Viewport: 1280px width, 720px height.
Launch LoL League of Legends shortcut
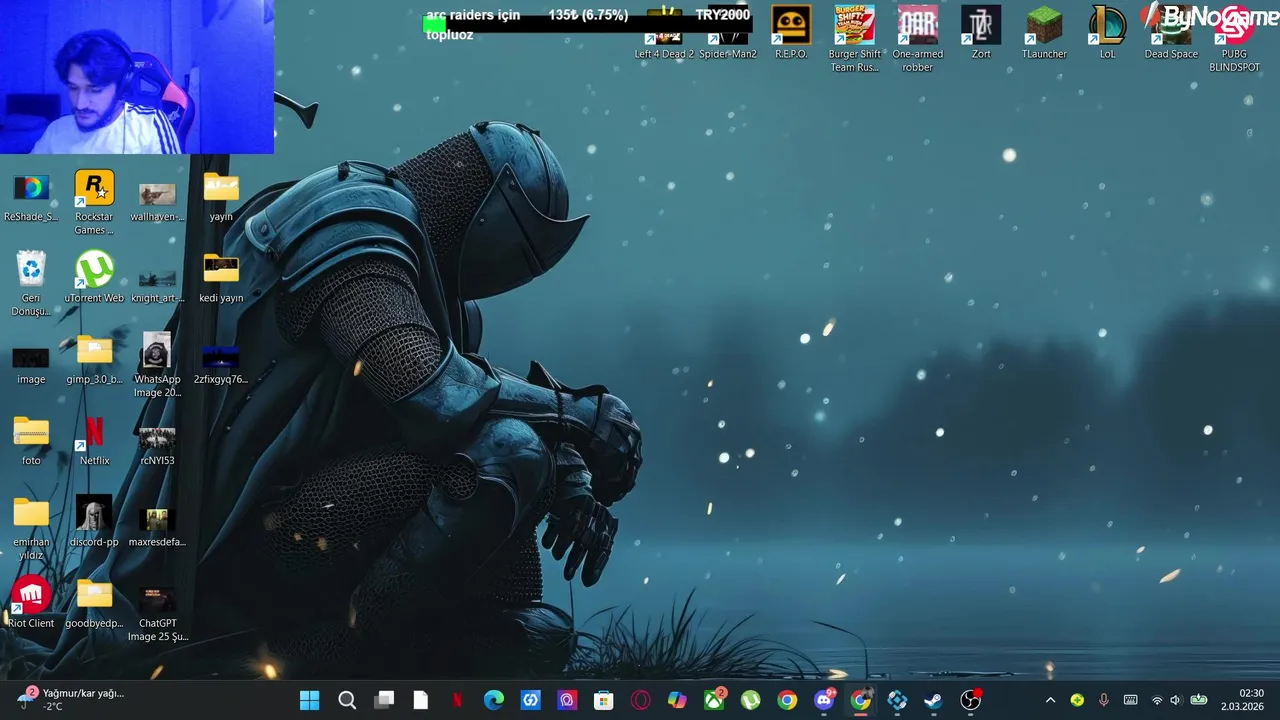[x=1107, y=33]
